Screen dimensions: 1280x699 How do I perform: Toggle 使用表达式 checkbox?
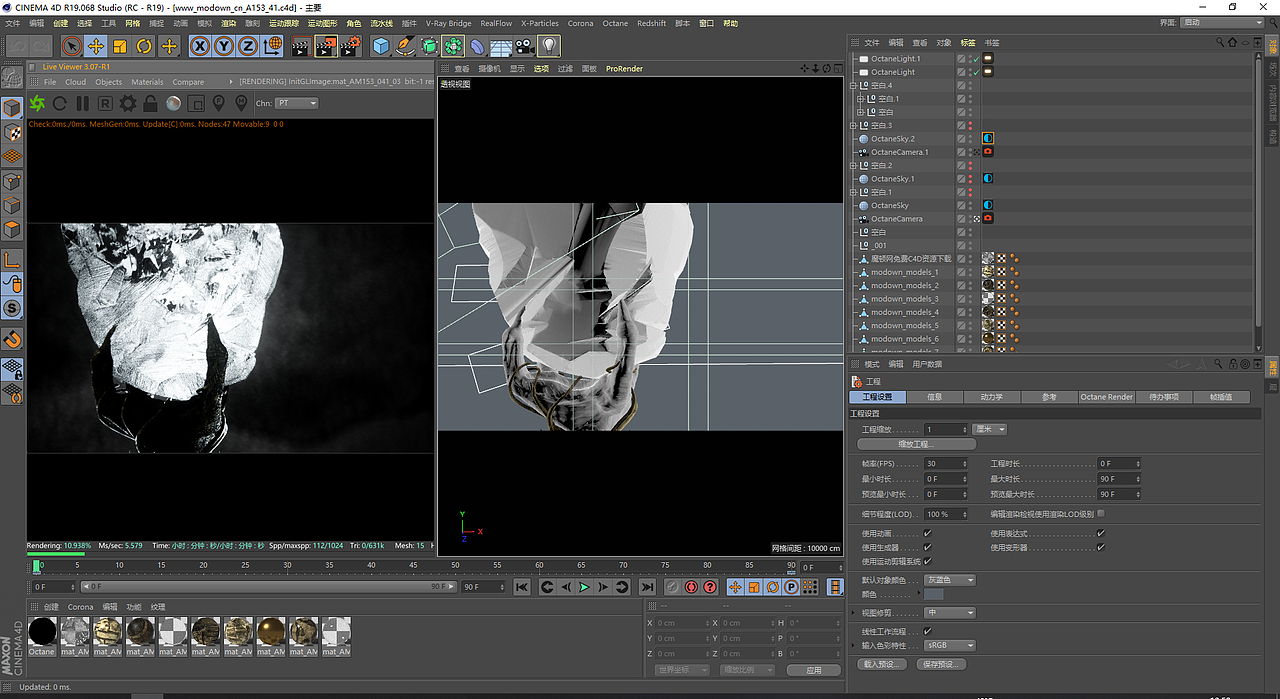pyautogui.click(x=1101, y=534)
